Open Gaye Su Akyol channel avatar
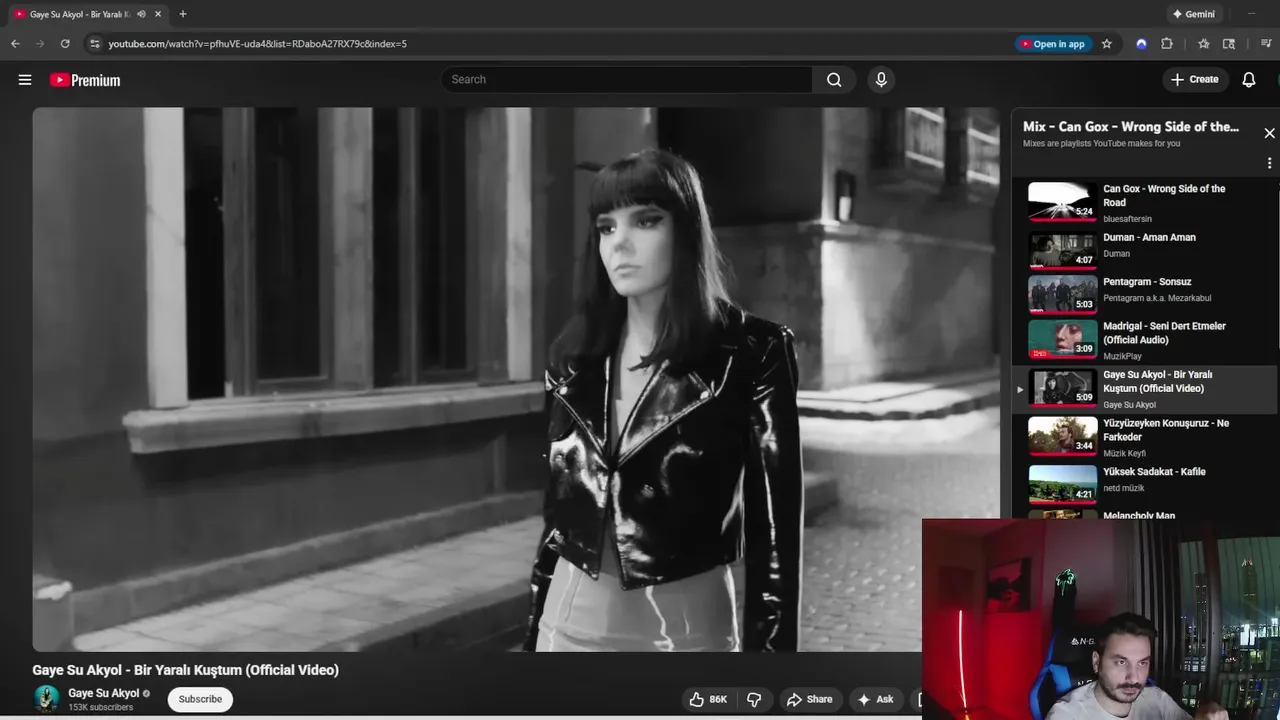This screenshot has width=1280, height=720. click(46, 698)
